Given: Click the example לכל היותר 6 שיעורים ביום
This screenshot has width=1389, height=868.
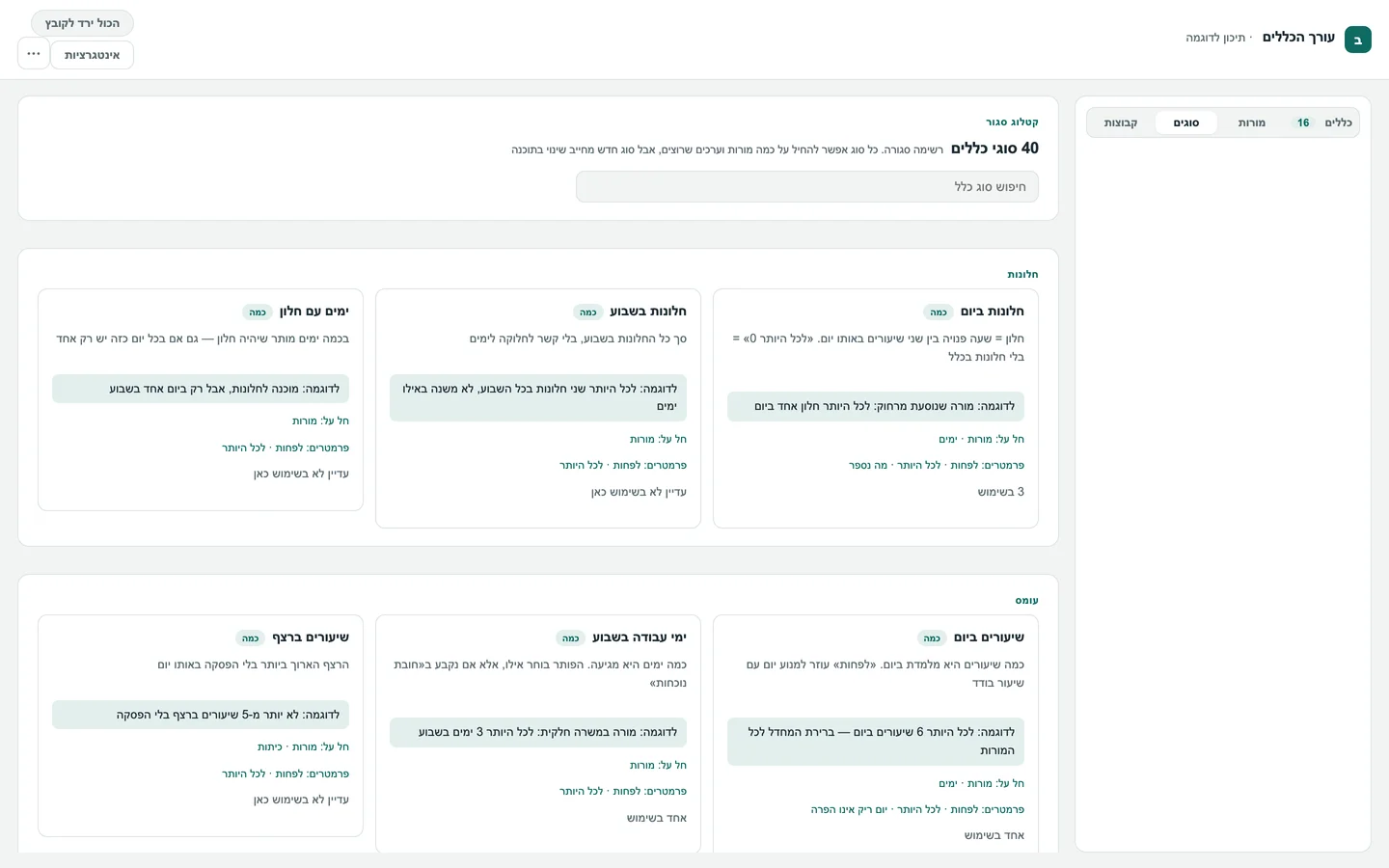Looking at the screenshot, I should (876, 742).
